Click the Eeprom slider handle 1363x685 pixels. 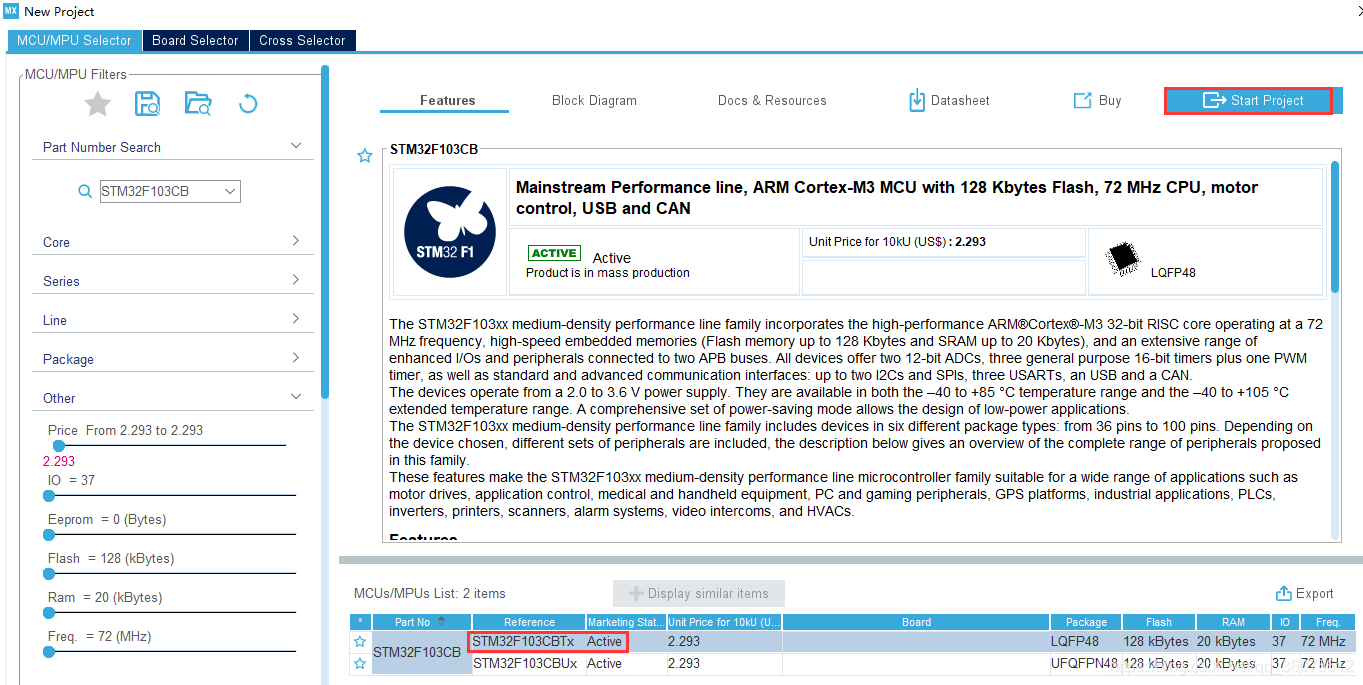pyautogui.click(x=49, y=534)
